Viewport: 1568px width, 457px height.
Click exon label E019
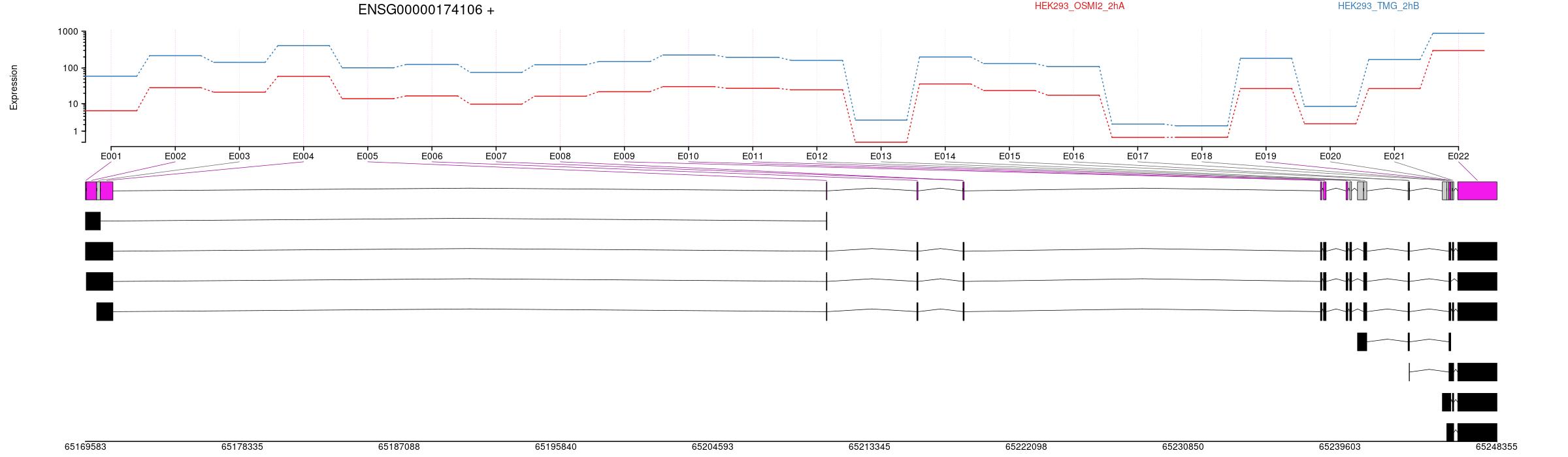tap(1266, 156)
